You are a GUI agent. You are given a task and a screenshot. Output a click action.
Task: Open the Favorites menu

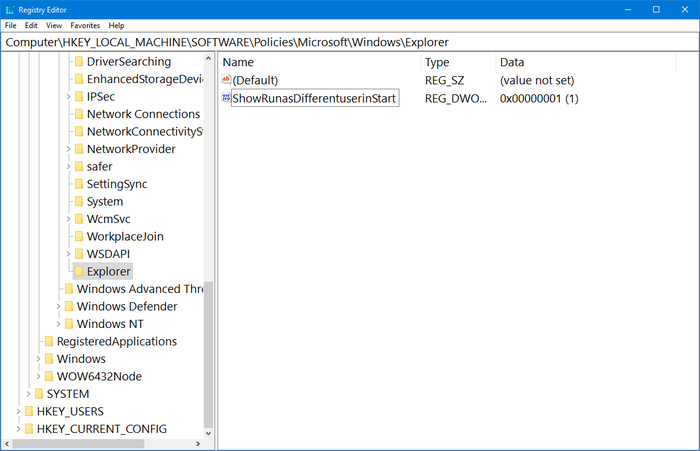[85, 25]
